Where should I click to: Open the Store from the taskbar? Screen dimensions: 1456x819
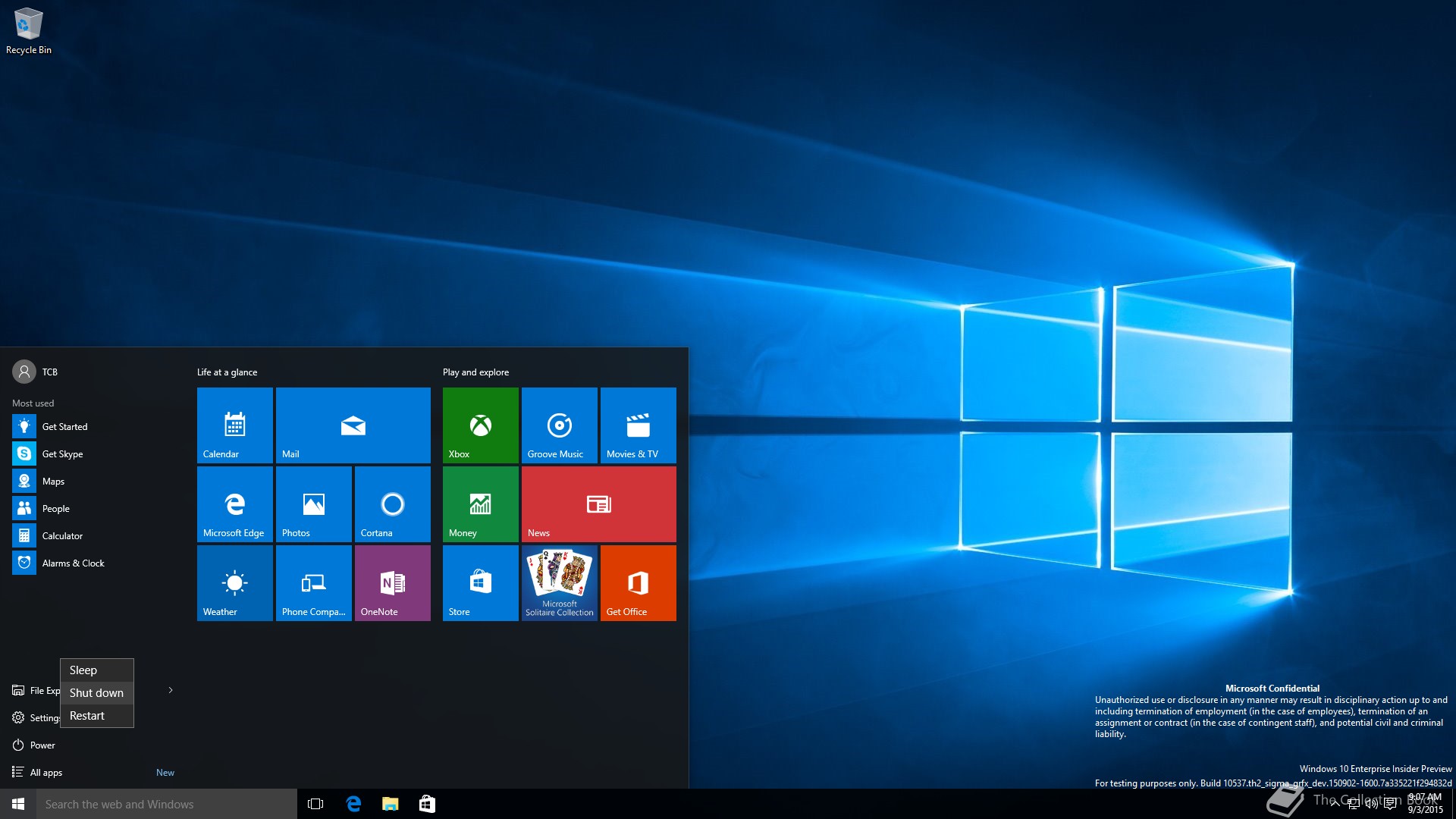click(427, 804)
